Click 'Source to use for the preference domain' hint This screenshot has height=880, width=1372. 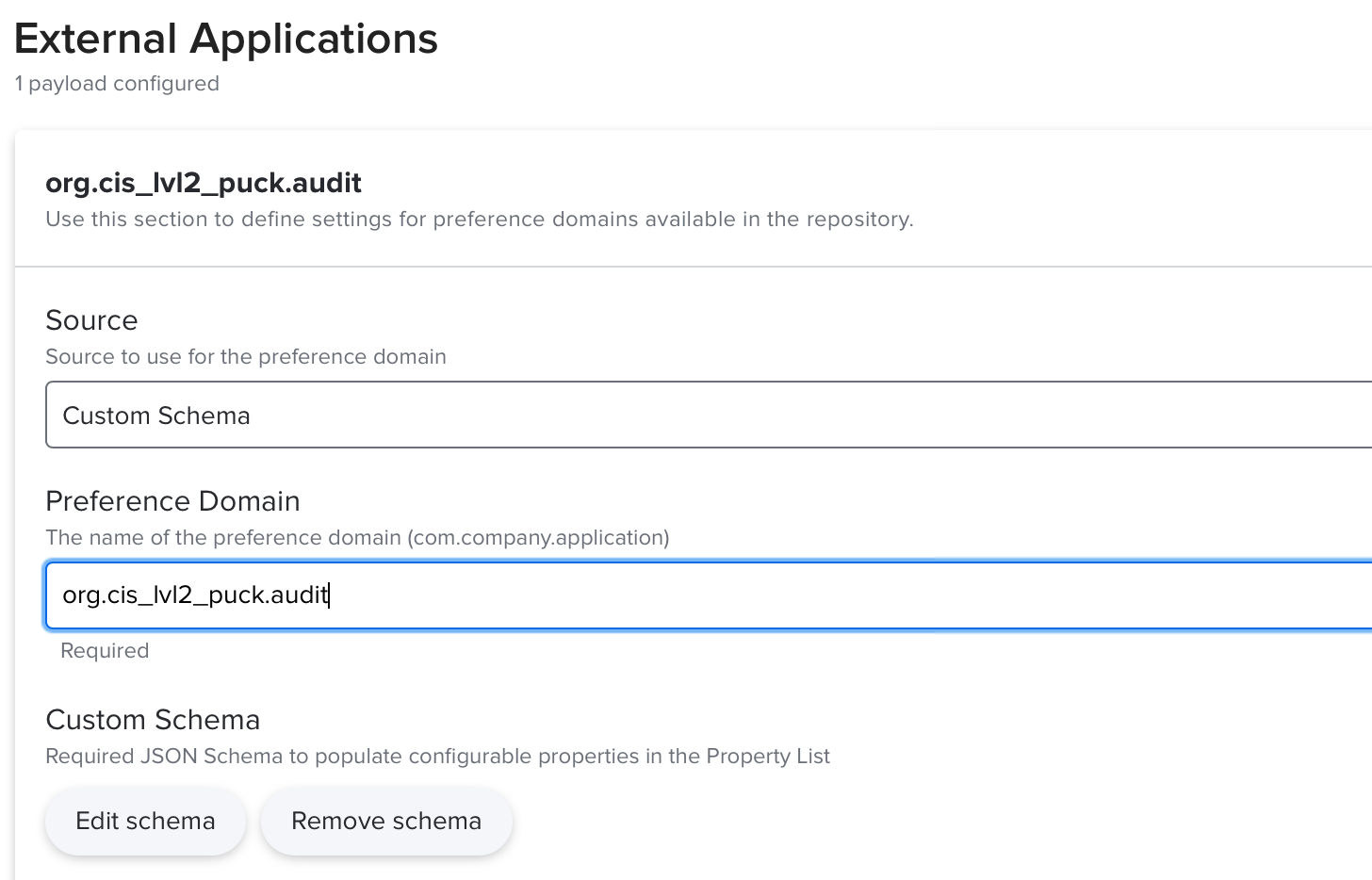(245, 357)
